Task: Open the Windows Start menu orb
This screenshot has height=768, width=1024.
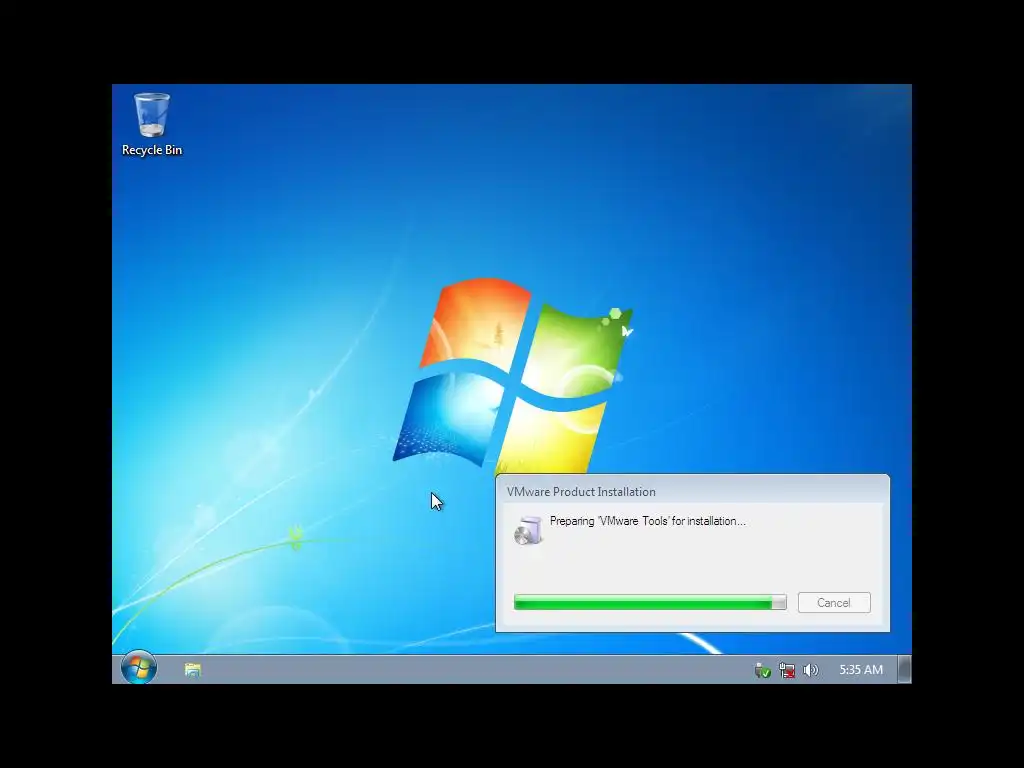Action: coord(138,667)
